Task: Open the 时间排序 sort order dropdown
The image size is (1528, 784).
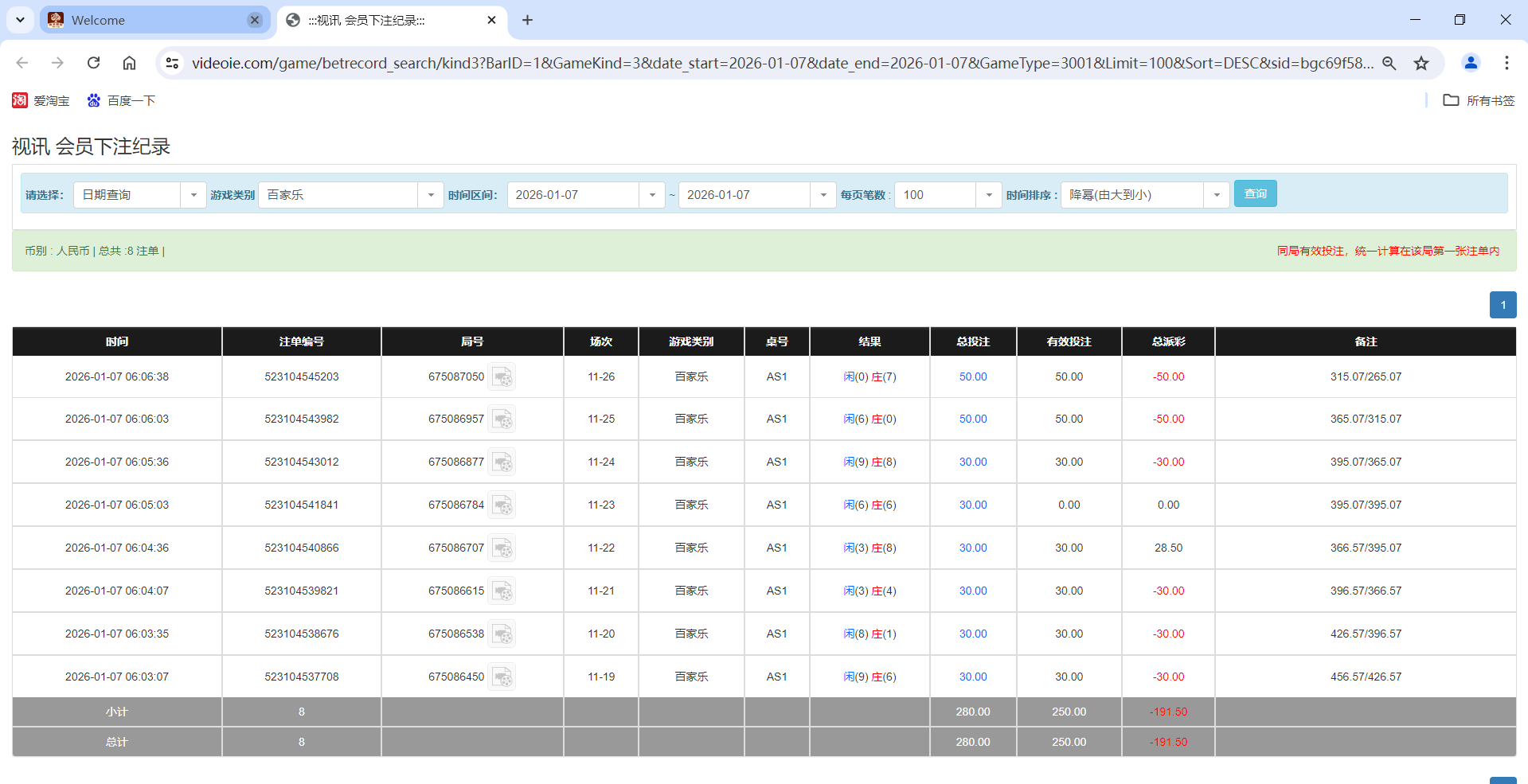Action: (x=1216, y=194)
